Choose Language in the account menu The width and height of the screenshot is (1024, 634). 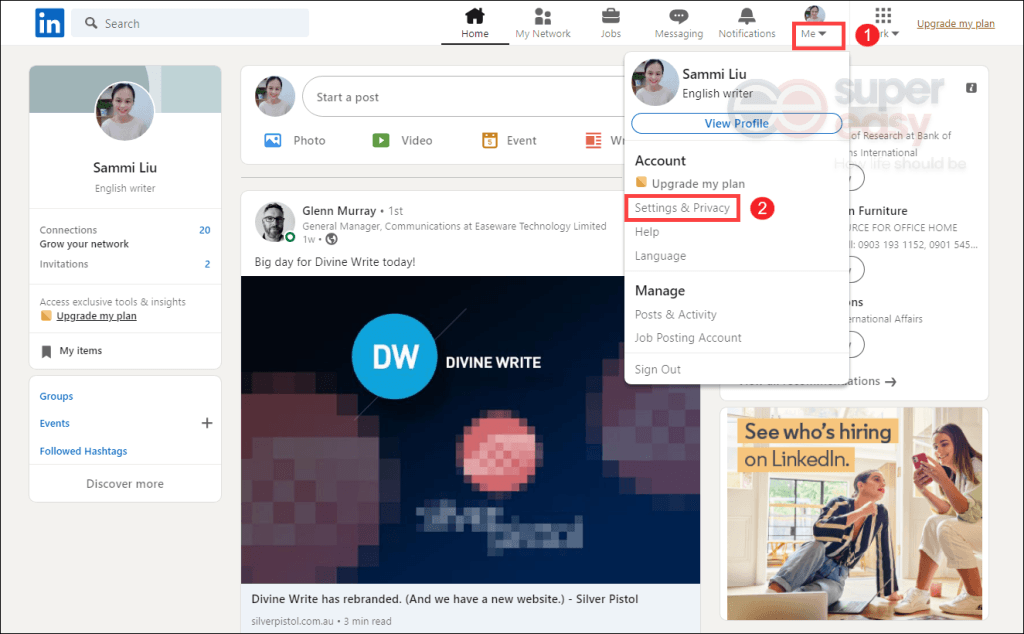660,256
